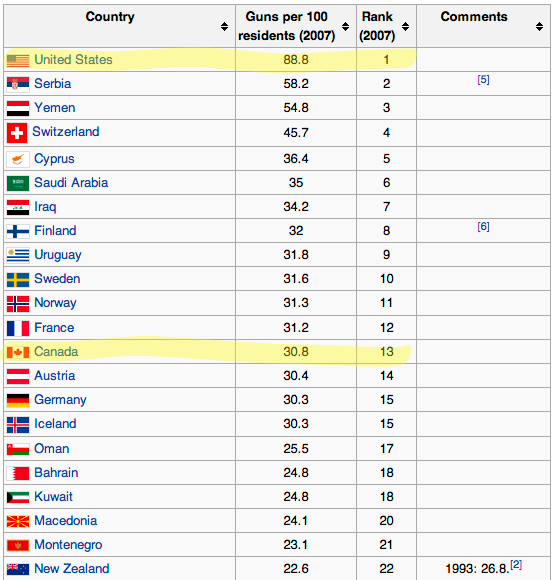
Task: Follow the France link
Action: click(54, 328)
